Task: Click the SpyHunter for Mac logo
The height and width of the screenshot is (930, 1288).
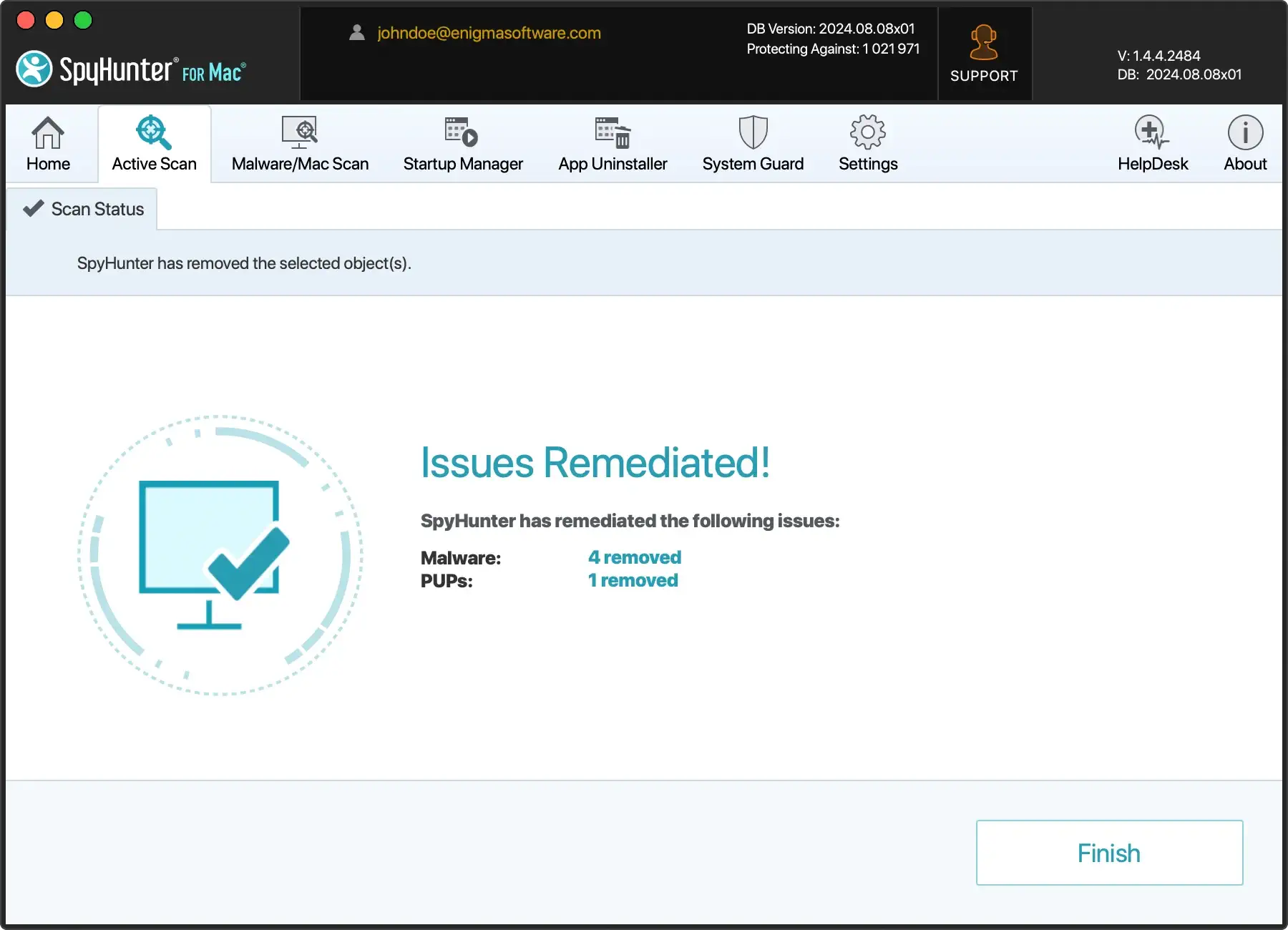Action: 131,69
